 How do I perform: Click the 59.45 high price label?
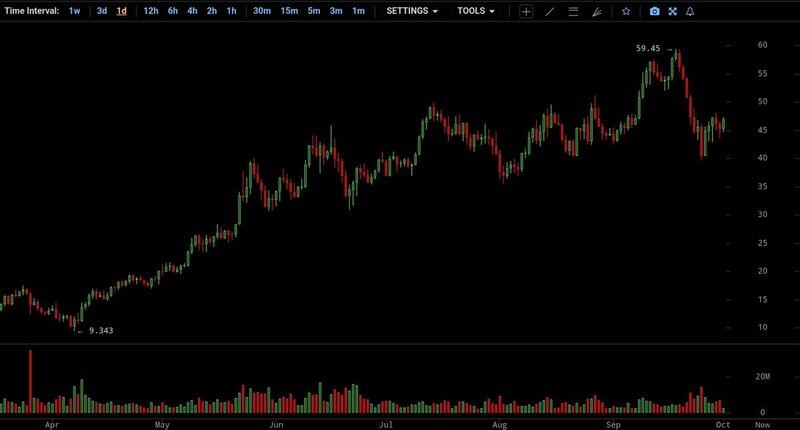(648, 48)
